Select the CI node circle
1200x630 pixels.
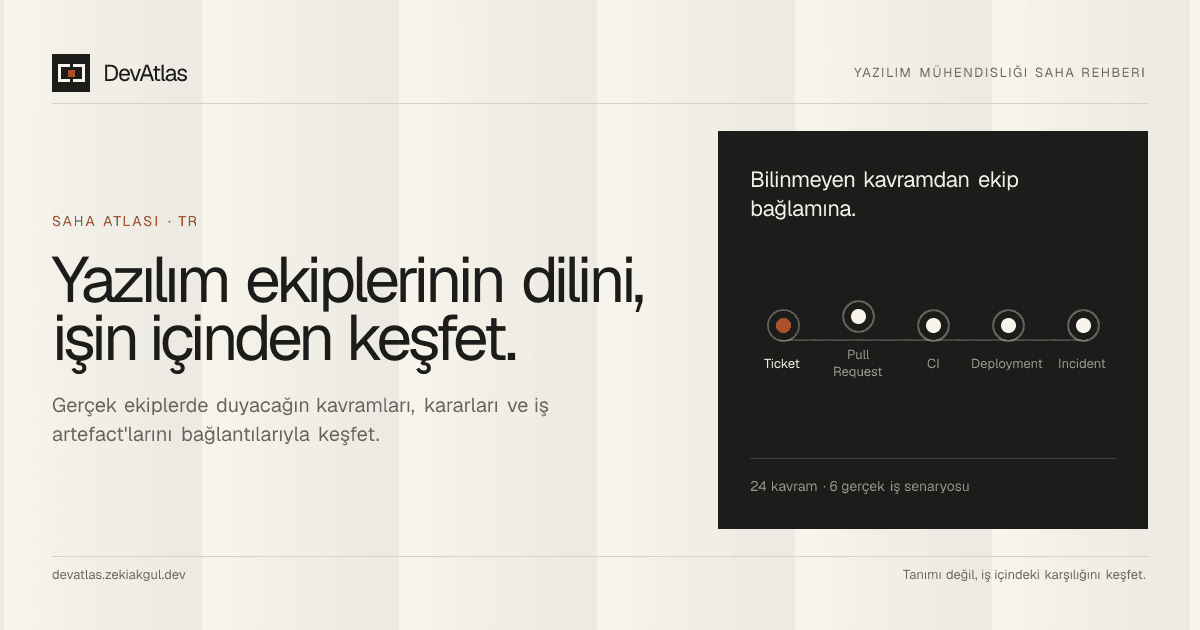933,325
